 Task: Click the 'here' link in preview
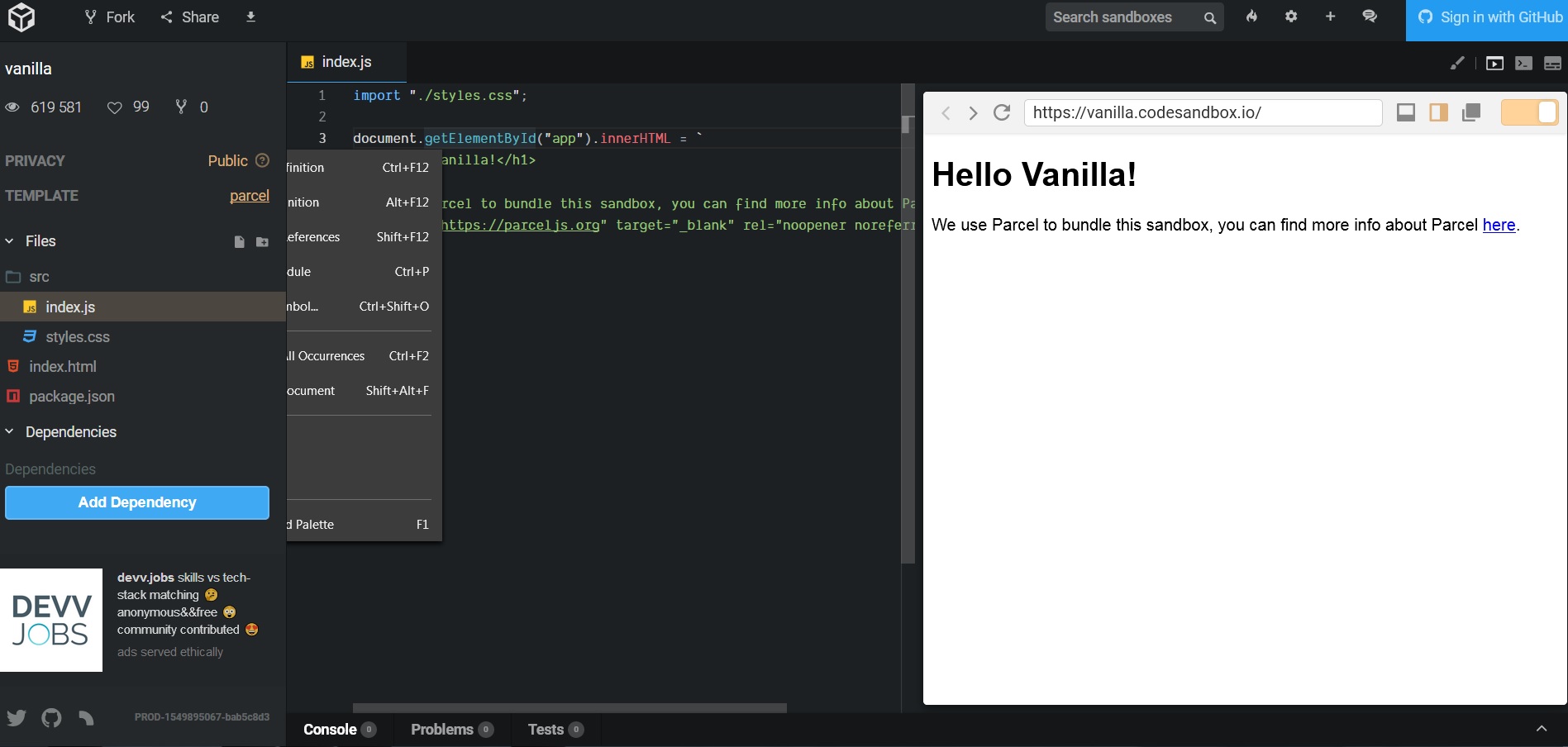click(x=1499, y=225)
